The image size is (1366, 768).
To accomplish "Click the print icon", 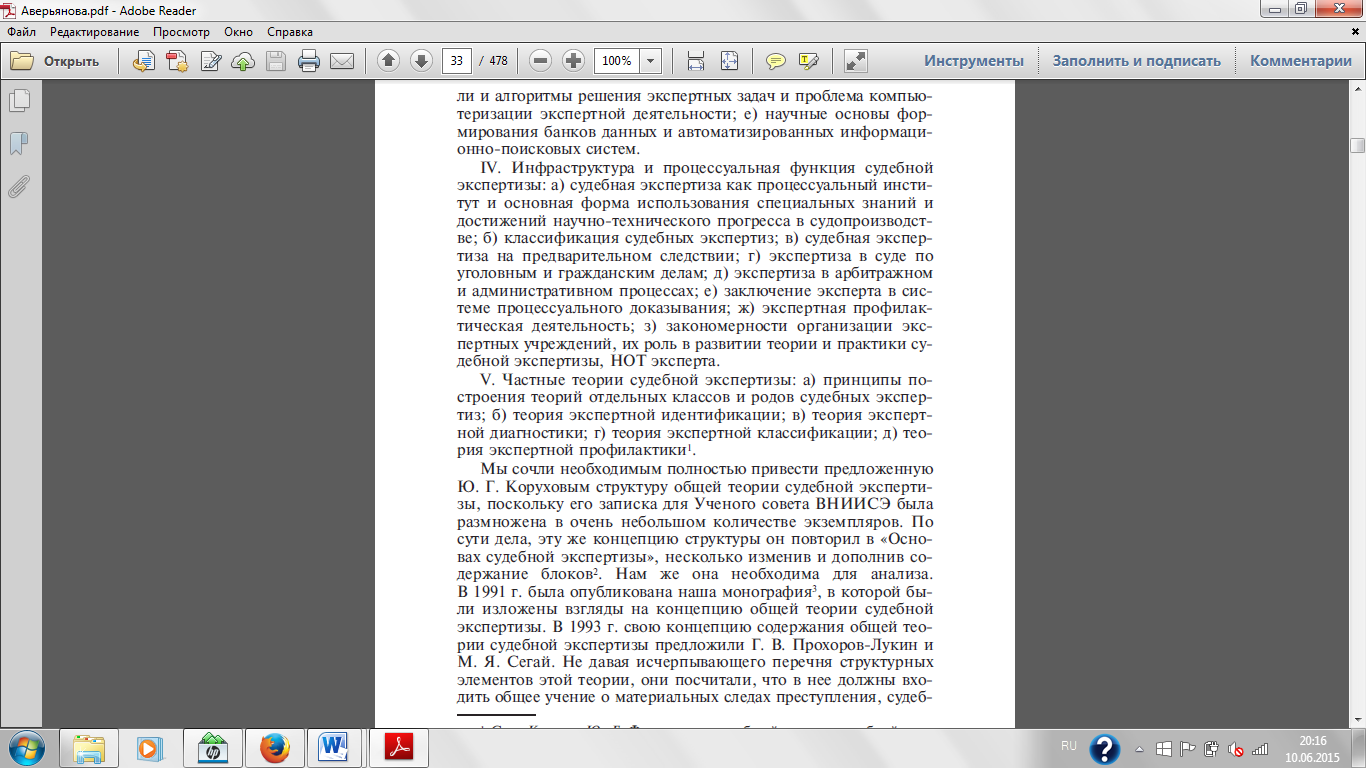I will pos(309,61).
